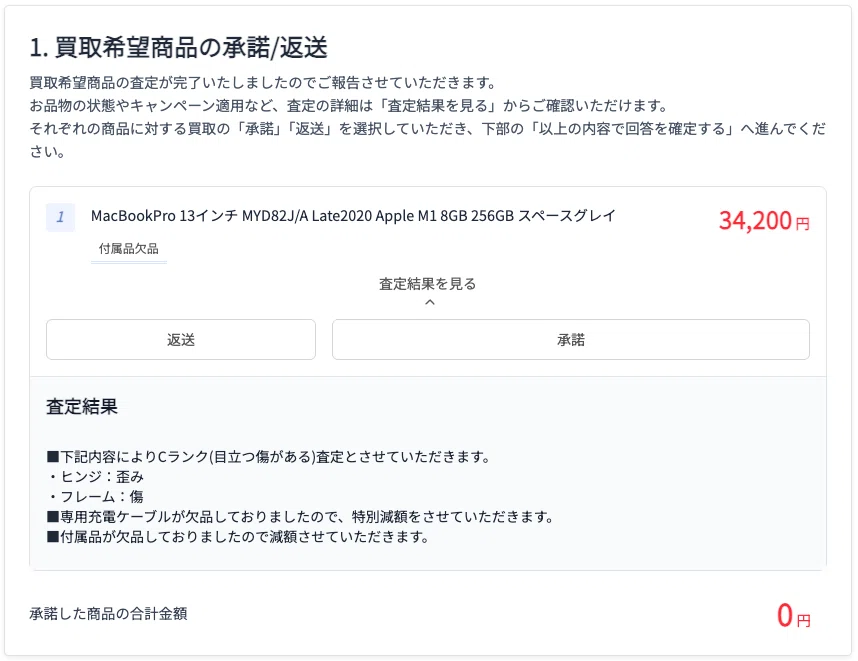858x661 pixels.
Task: Select the item number 1 badge
Action: pyautogui.click(x=60, y=217)
